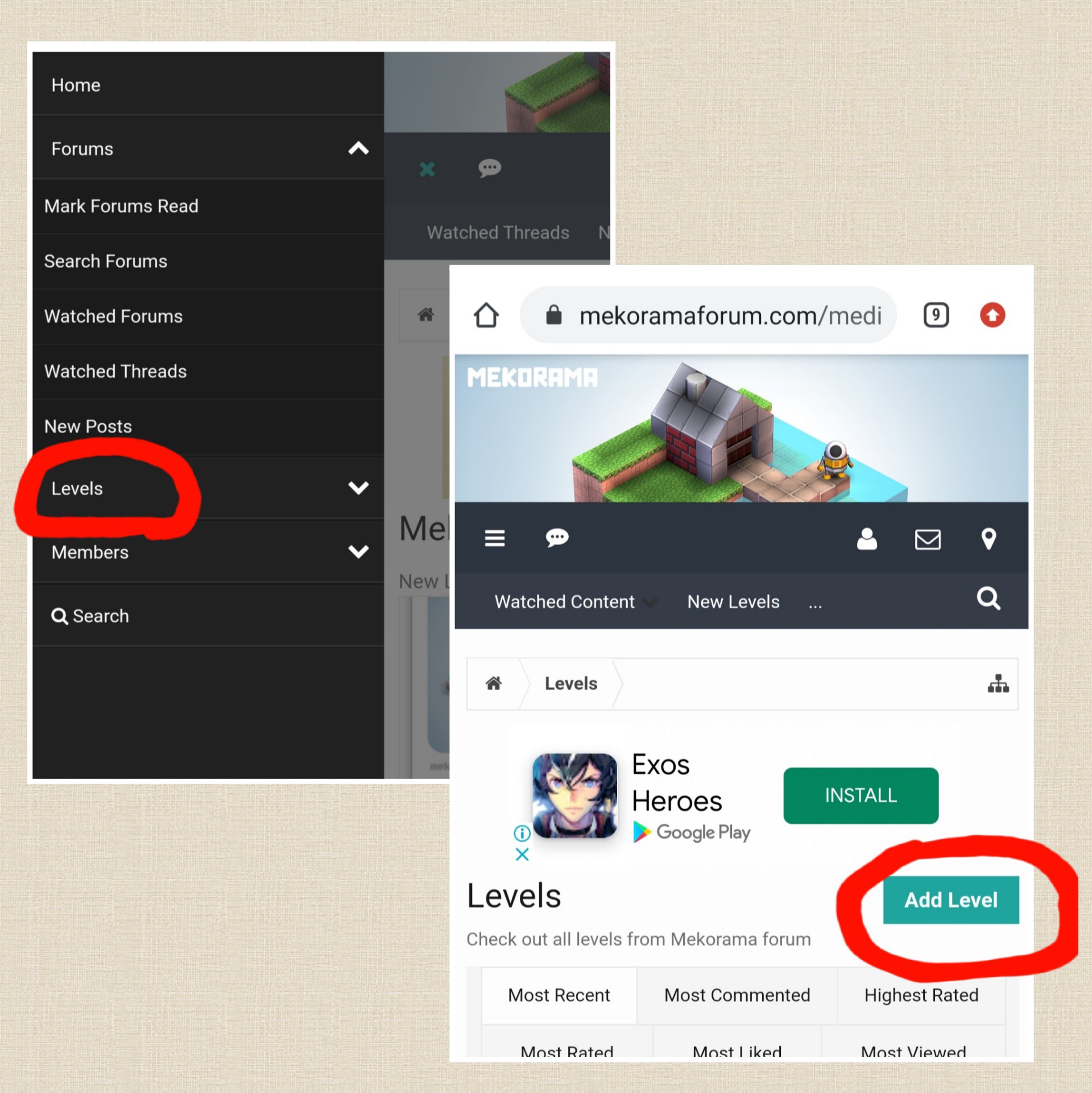Click Search with magnifier in side menu

(x=90, y=616)
